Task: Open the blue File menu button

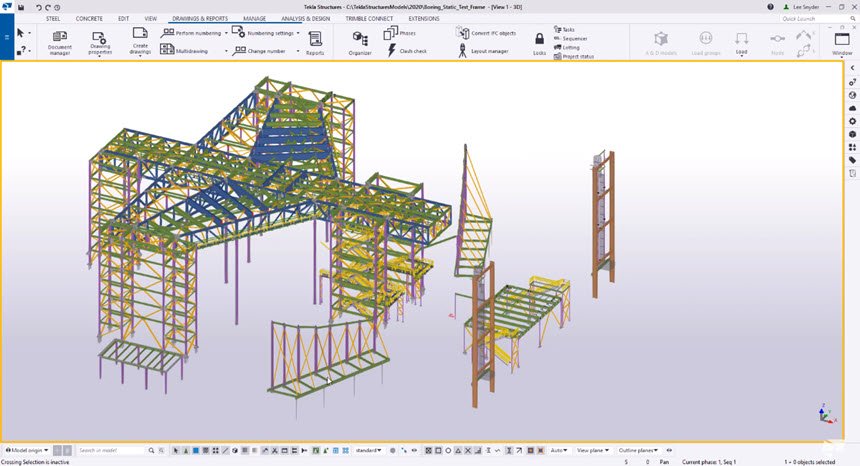Action: point(7,37)
